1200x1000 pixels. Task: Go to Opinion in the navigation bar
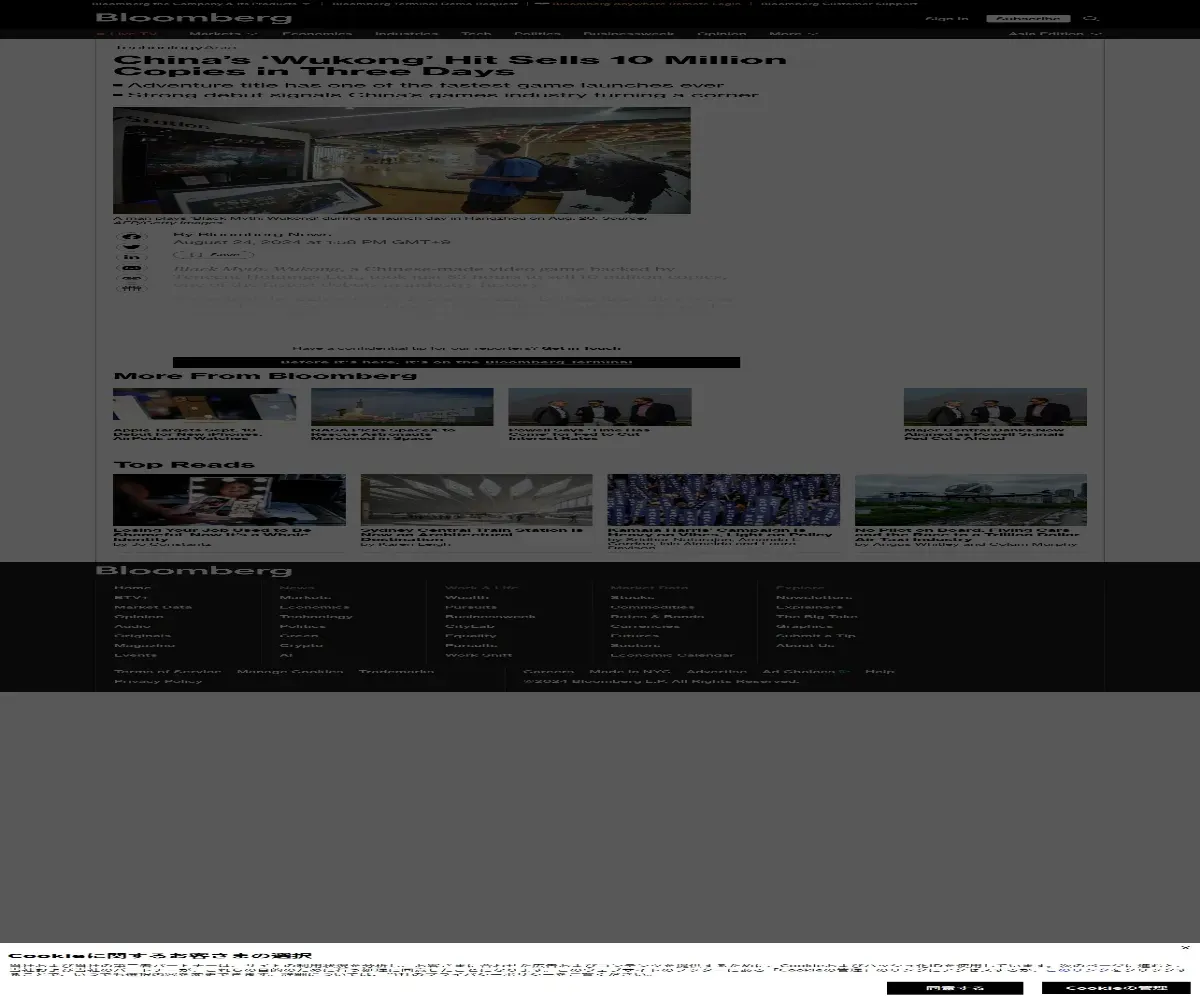point(722,34)
